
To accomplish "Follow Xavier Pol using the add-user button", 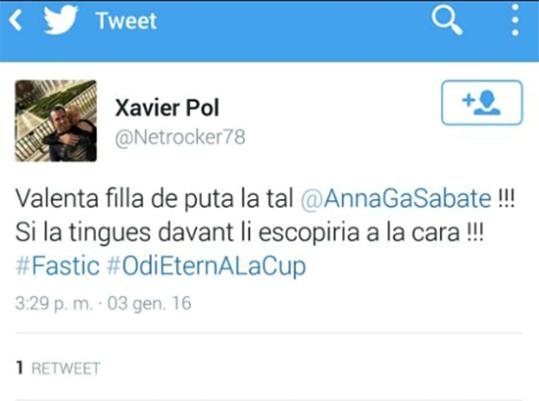I will (x=482, y=102).
